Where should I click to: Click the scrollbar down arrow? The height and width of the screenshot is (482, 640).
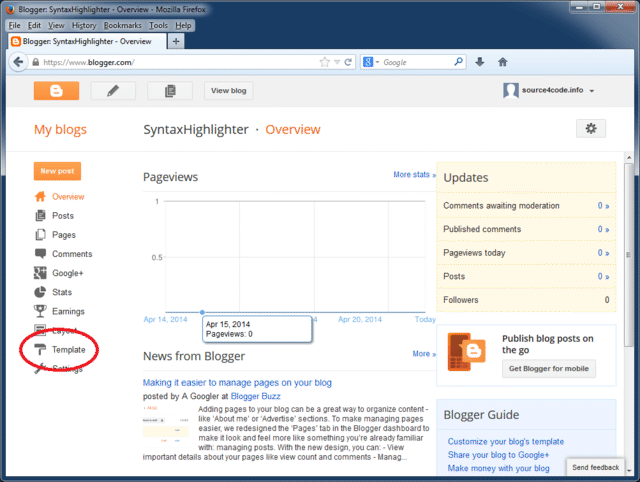(629, 470)
